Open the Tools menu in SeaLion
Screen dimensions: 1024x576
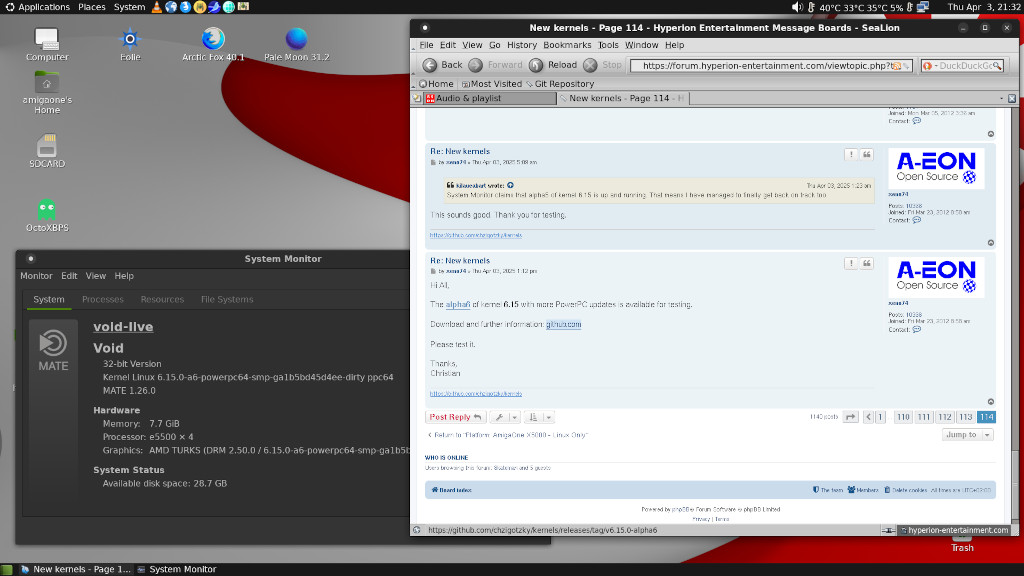click(608, 45)
